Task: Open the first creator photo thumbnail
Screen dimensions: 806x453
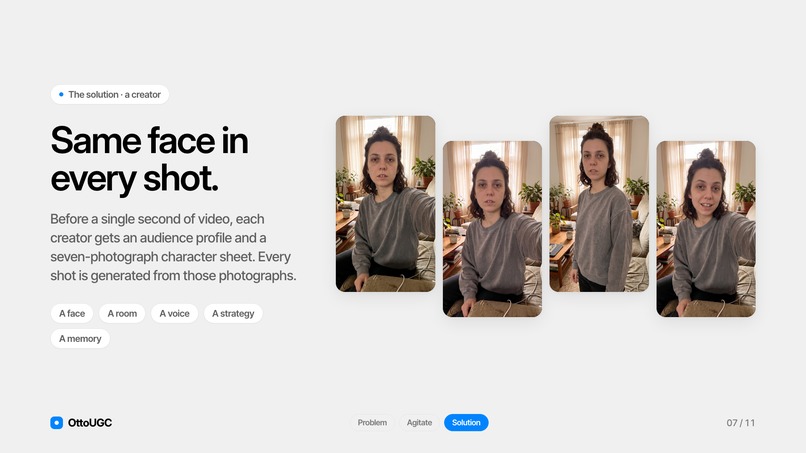Action: (x=386, y=204)
